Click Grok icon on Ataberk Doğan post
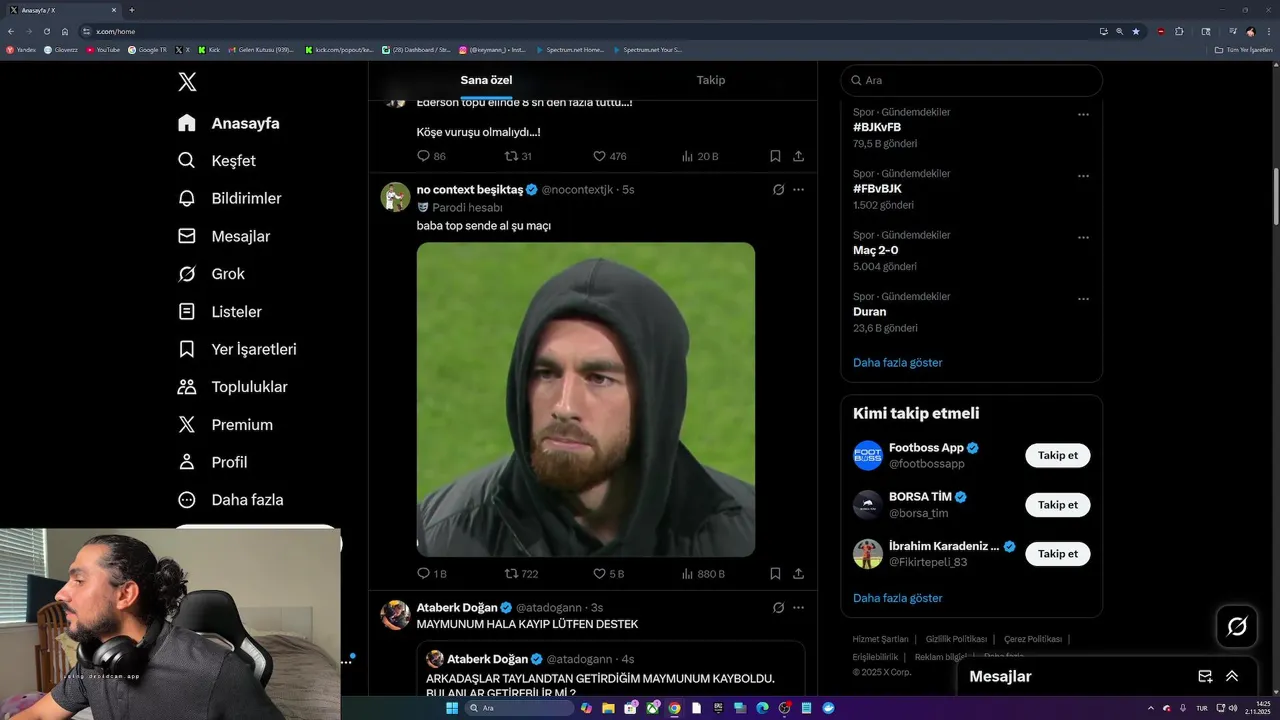Viewport: 1280px width, 720px height. (x=778, y=608)
